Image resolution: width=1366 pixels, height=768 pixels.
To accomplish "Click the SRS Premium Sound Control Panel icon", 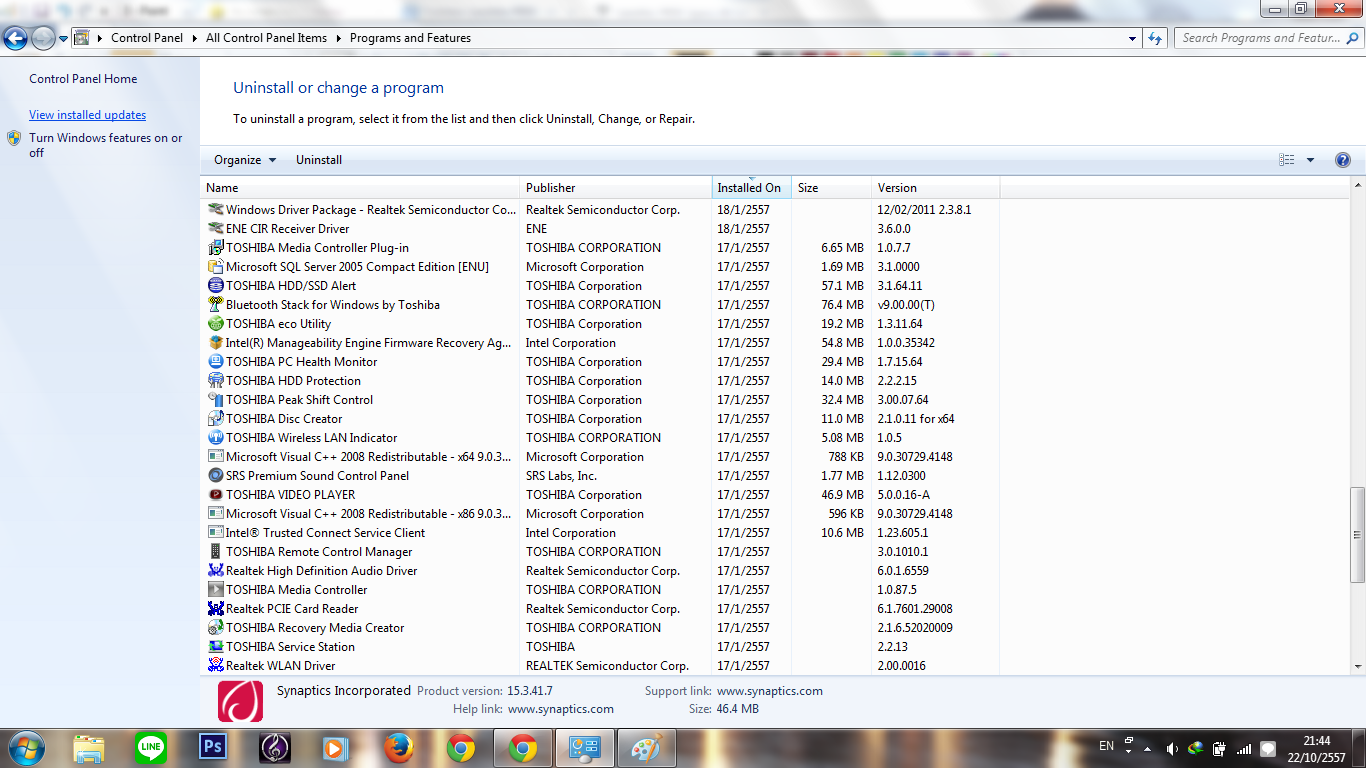I will pyautogui.click(x=215, y=476).
